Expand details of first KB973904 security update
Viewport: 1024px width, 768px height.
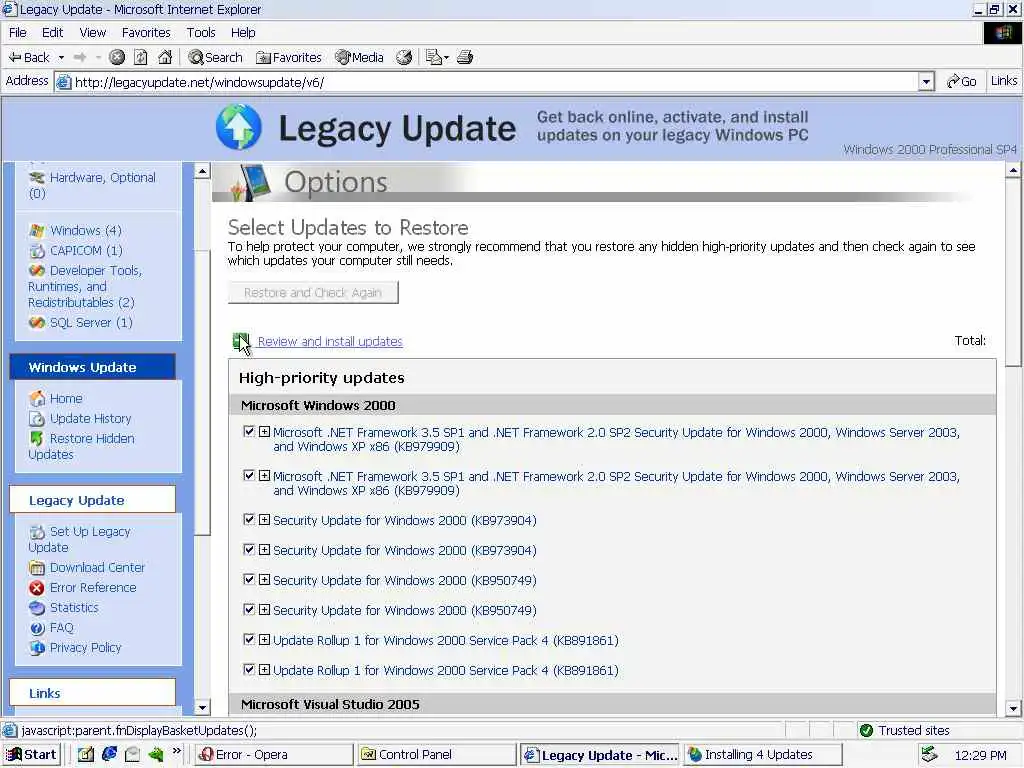[x=264, y=519]
